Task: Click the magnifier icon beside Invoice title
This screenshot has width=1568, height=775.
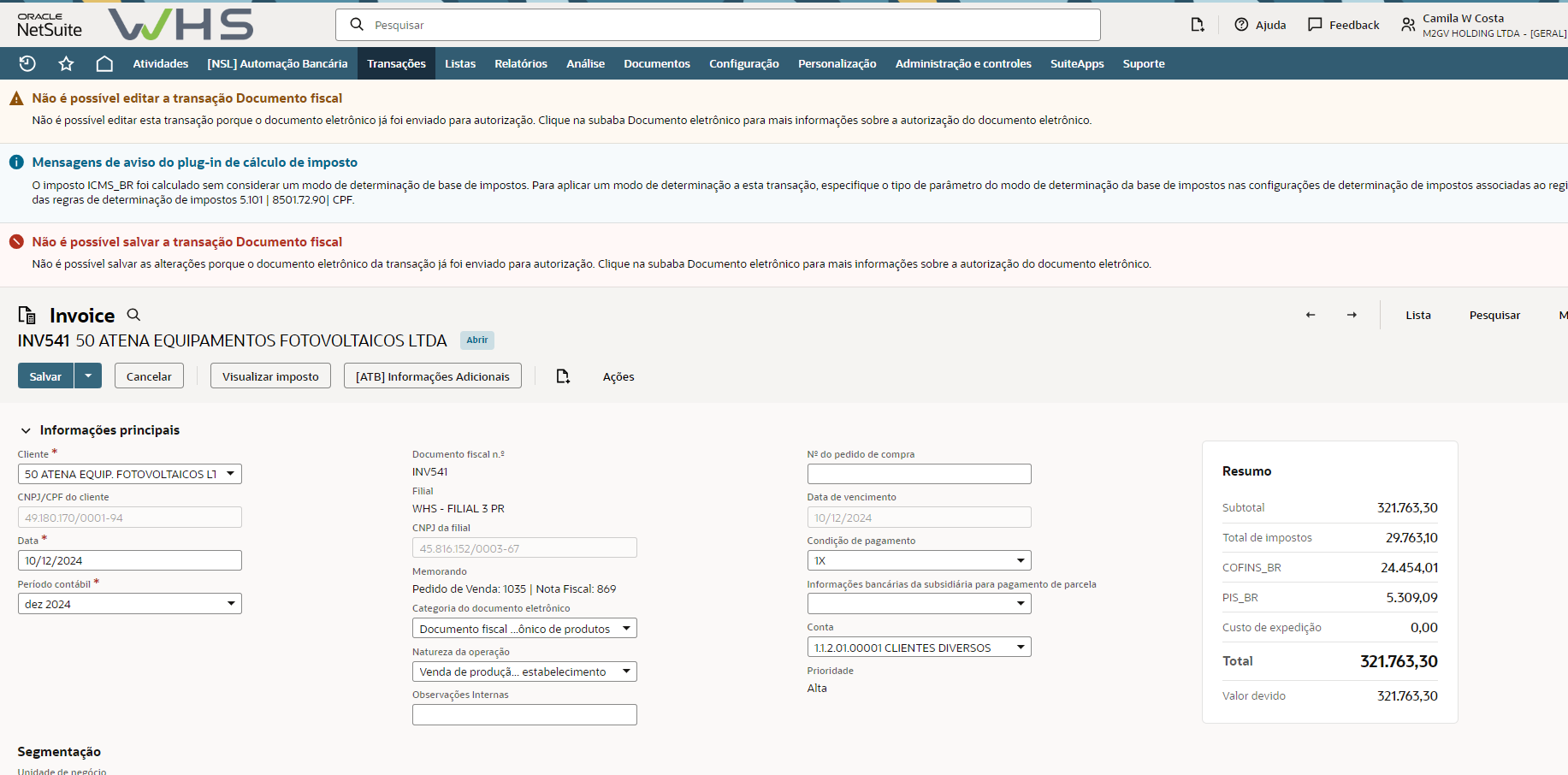Action: click(x=133, y=315)
